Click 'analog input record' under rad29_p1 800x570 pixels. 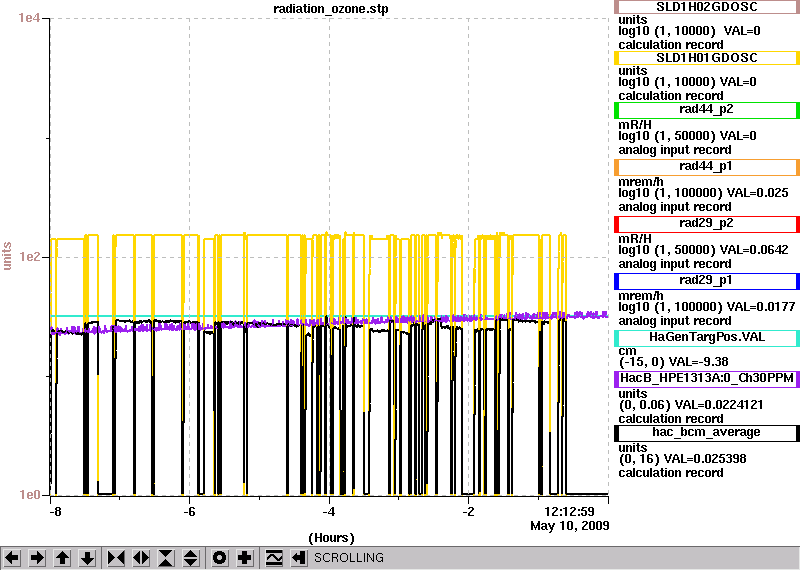coord(675,321)
